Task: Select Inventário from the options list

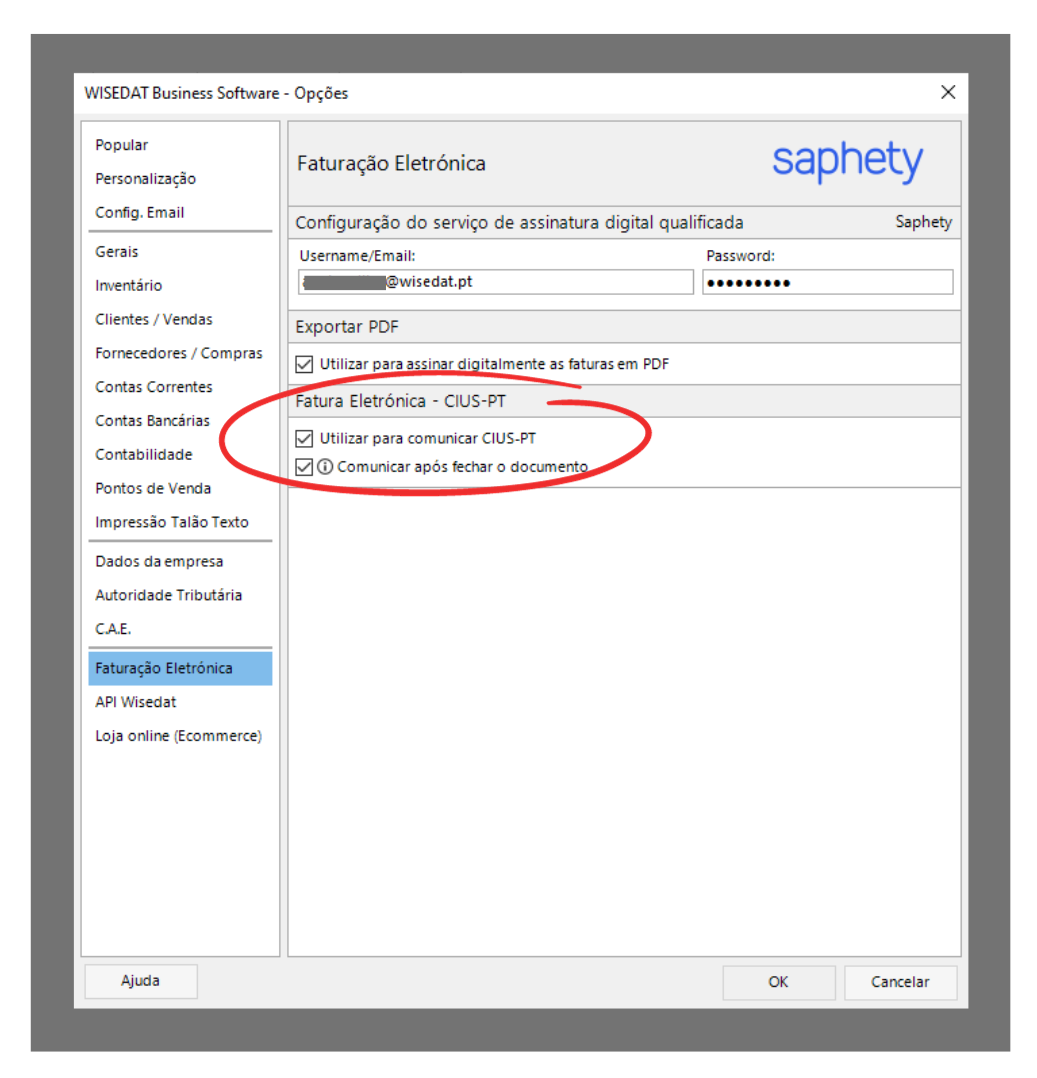Action: 129,286
